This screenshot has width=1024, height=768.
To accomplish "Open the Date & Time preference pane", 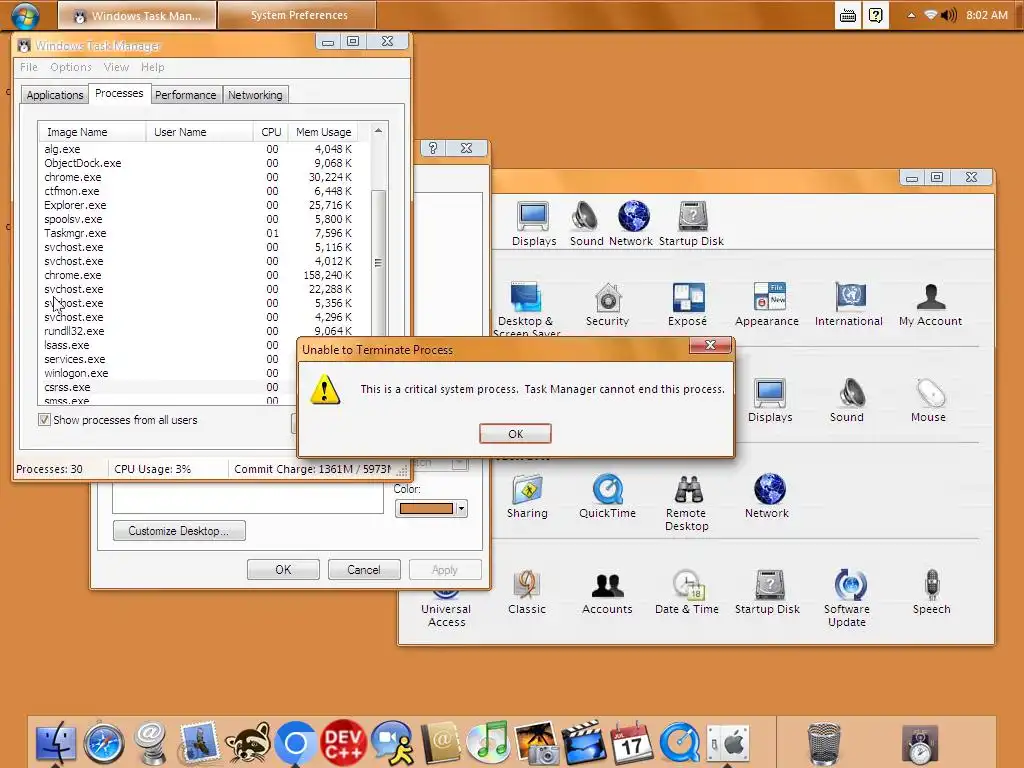I will pyautogui.click(x=687, y=592).
